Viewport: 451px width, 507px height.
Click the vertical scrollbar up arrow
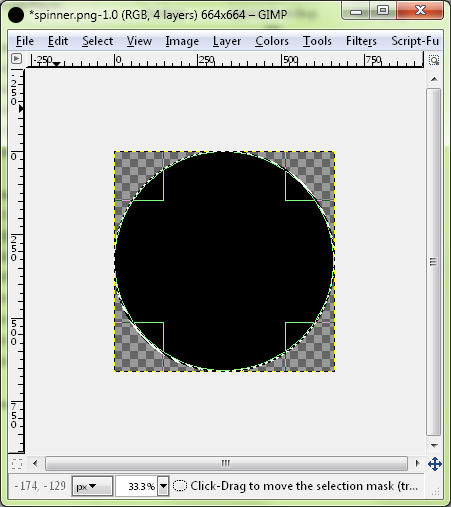(434, 79)
